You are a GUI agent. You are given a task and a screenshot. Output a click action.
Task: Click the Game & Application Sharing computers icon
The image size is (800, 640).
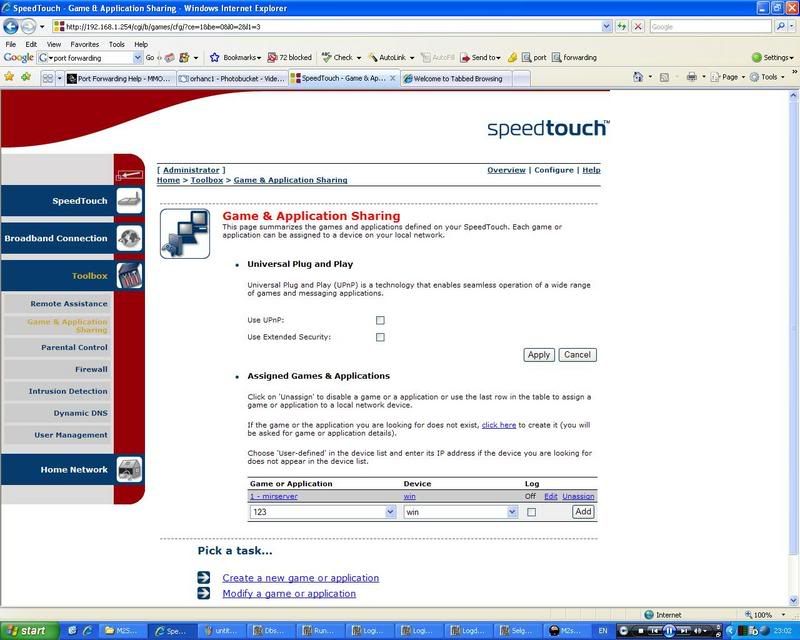(x=185, y=233)
